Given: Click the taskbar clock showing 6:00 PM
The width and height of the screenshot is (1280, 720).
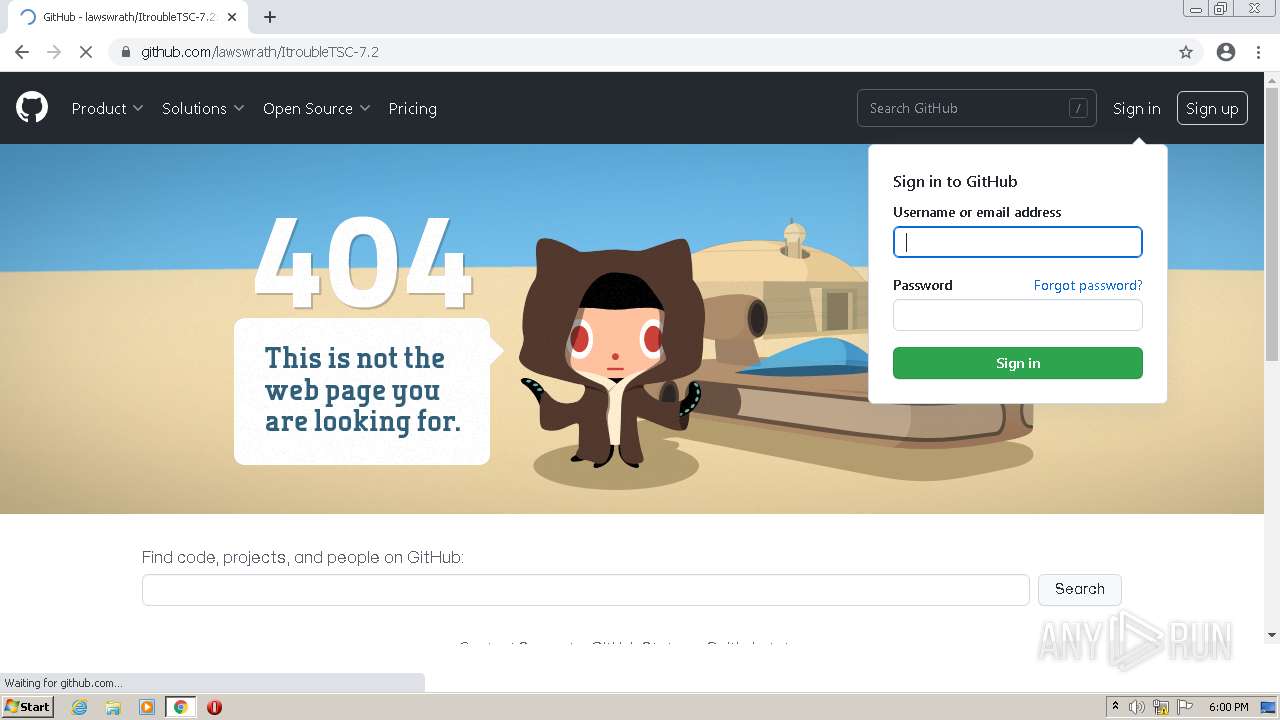Looking at the screenshot, I should coord(1228,707).
